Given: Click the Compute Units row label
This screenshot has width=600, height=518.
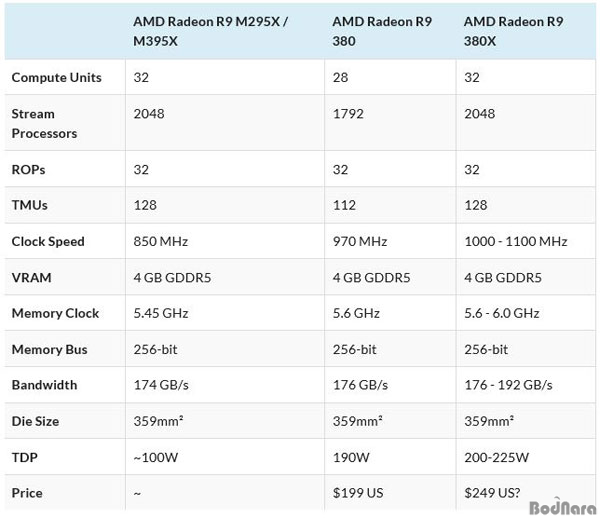Looking at the screenshot, I should pyautogui.click(x=57, y=78).
